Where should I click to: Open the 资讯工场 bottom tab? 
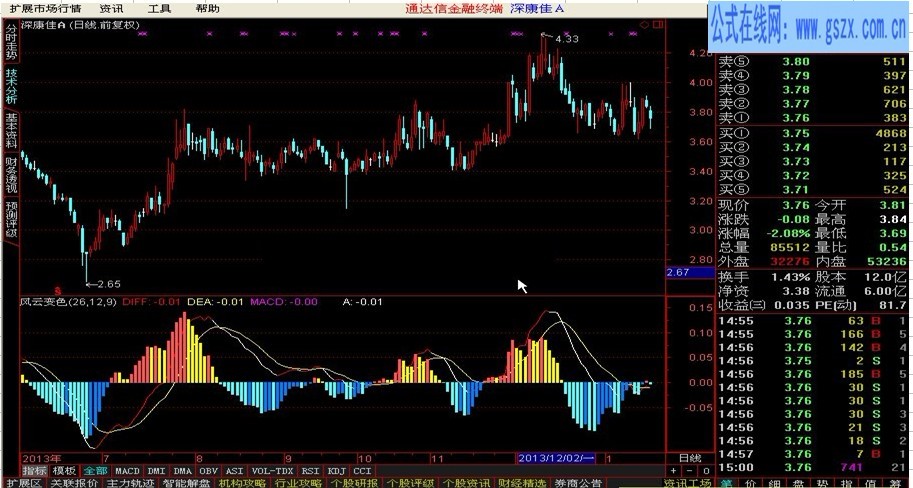click(x=688, y=483)
